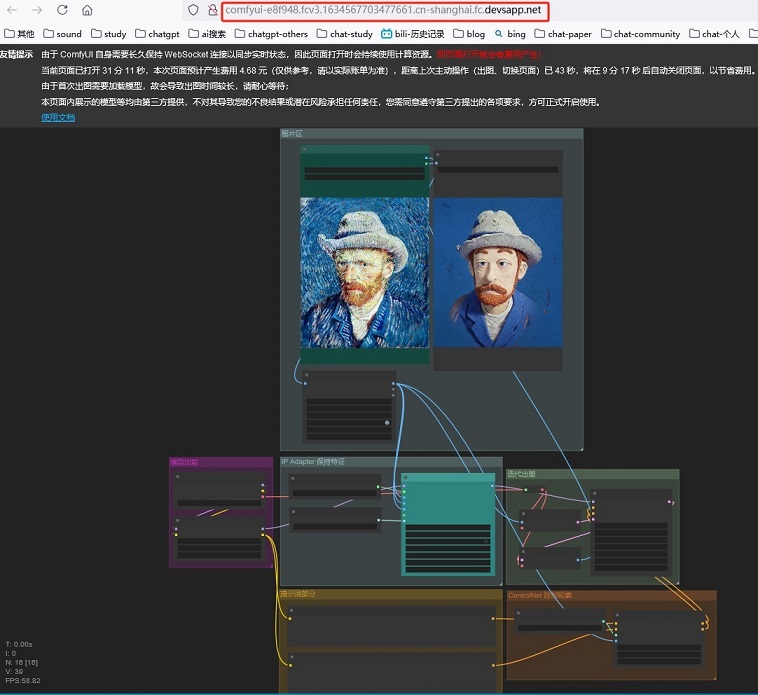
Task: Open the blog bookmark folder
Action: [469, 34]
